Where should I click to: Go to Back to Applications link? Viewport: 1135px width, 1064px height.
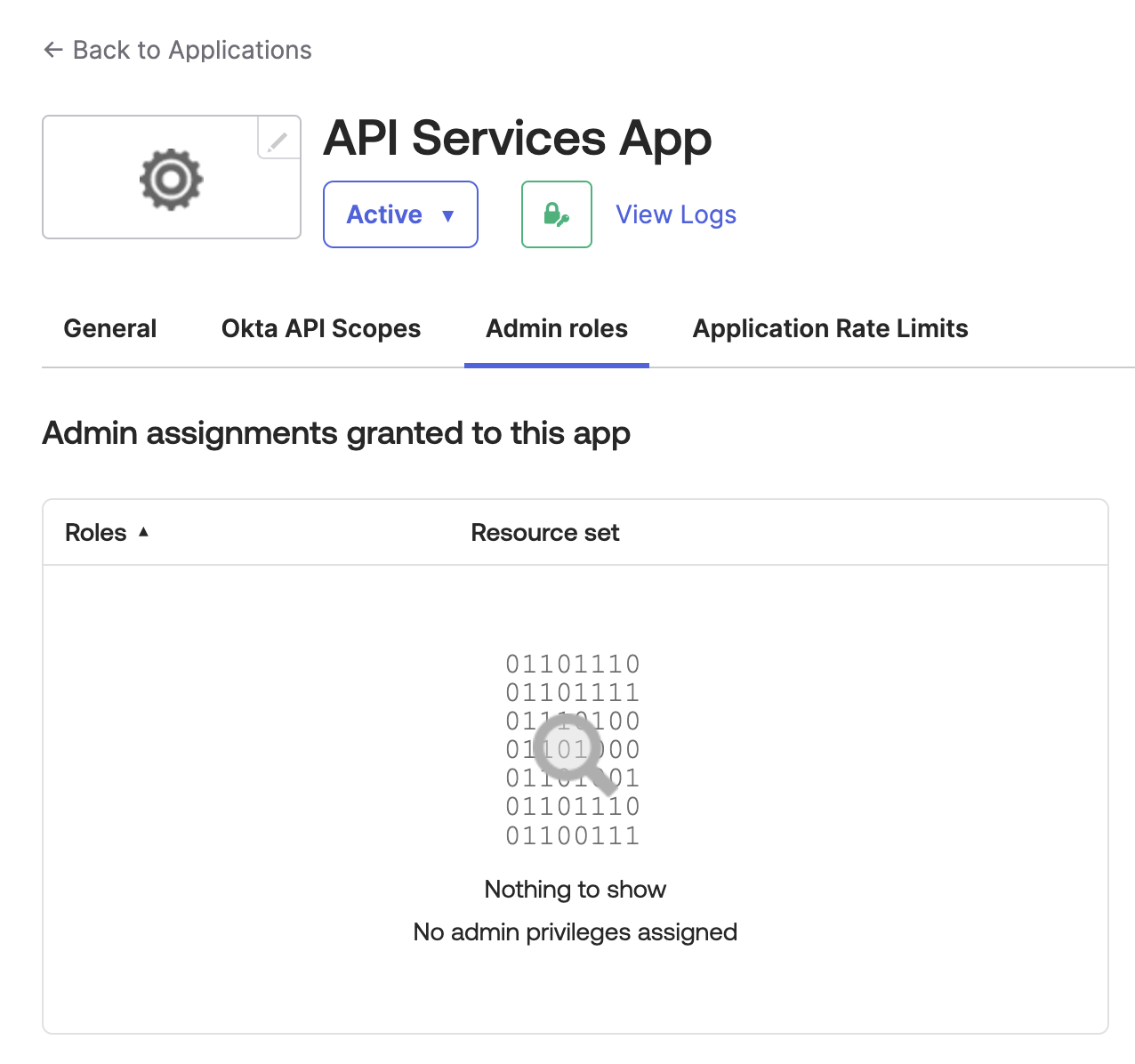click(191, 50)
